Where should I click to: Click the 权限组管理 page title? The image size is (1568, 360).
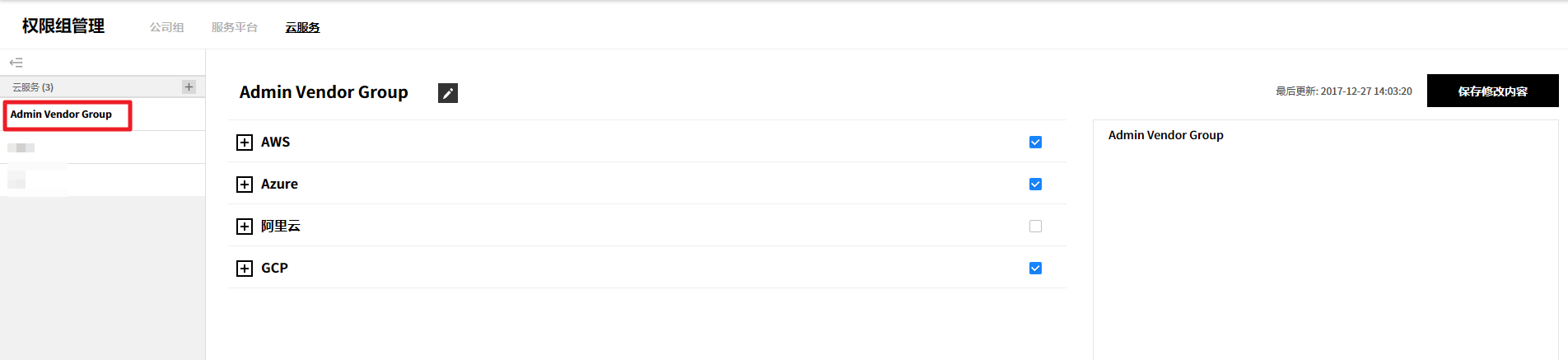[x=63, y=26]
